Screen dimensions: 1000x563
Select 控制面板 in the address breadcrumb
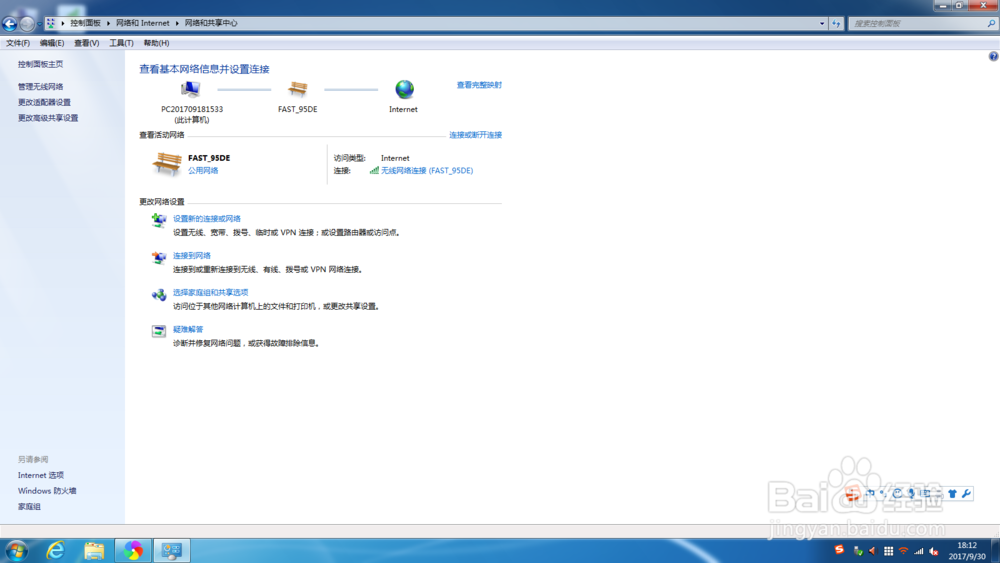click(x=85, y=23)
